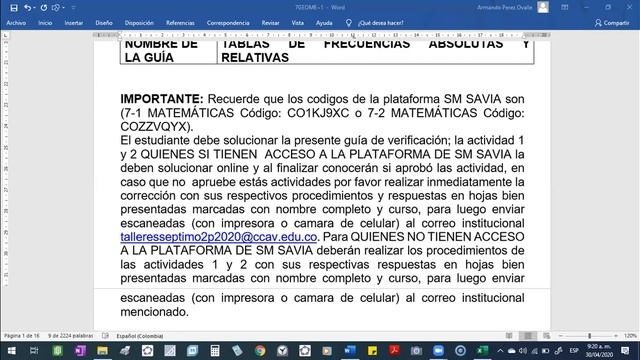Toggle touch/mouse mode icon
The height and width of the screenshot is (360, 640).
[56, 8]
